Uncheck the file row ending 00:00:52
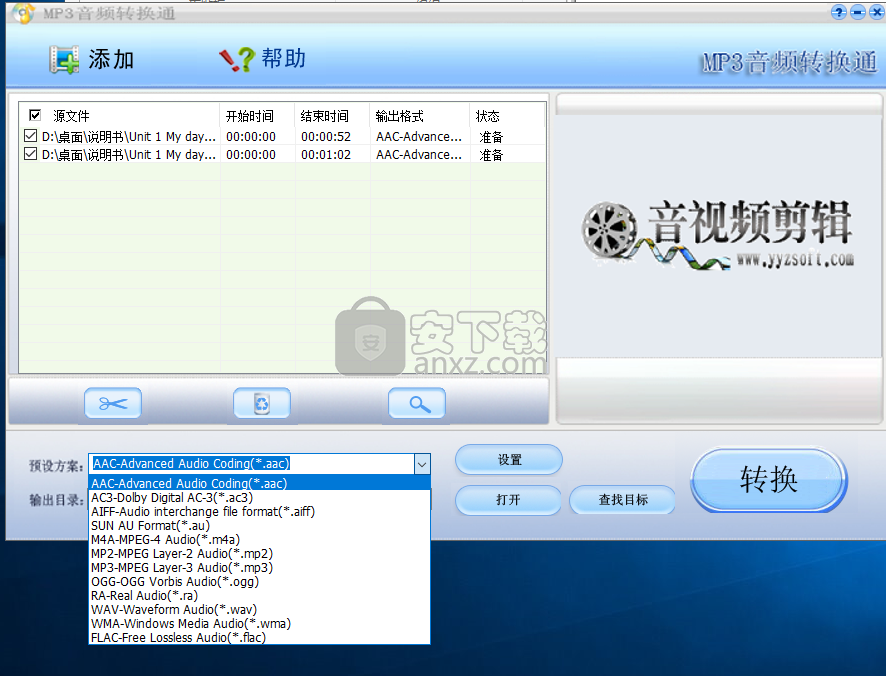Image resolution: width=886 pixels, height=676 pixels. tap(31, 136)
